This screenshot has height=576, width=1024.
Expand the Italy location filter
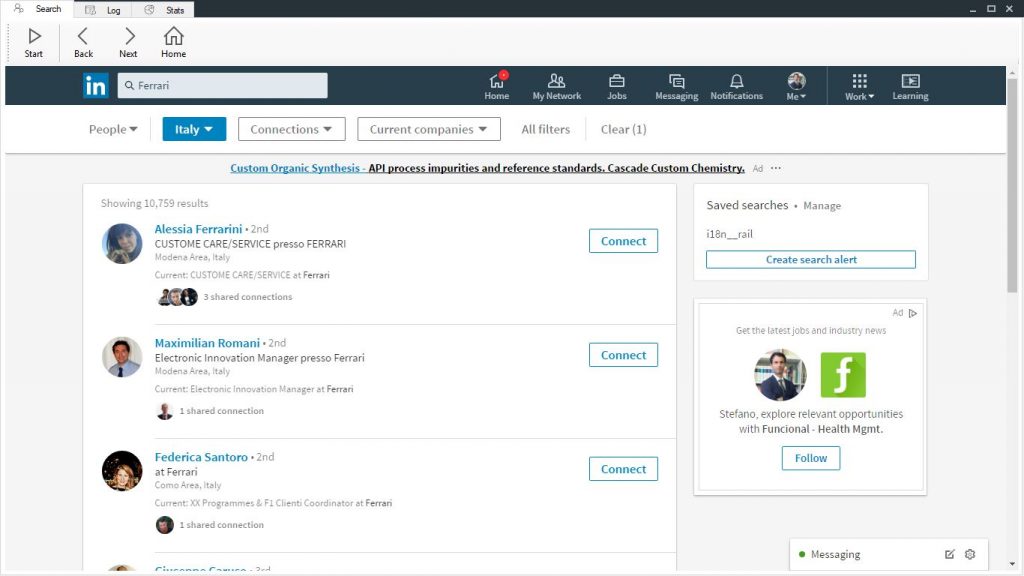pos(194,129)
